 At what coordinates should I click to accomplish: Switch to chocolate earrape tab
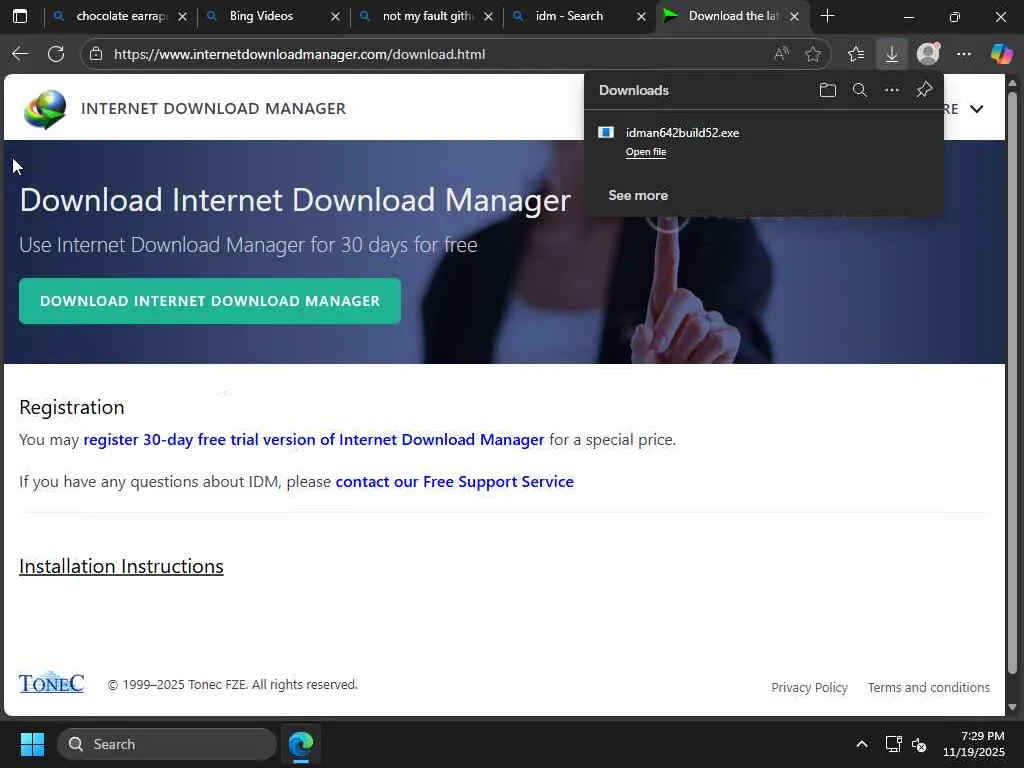(x=121, y=16)
